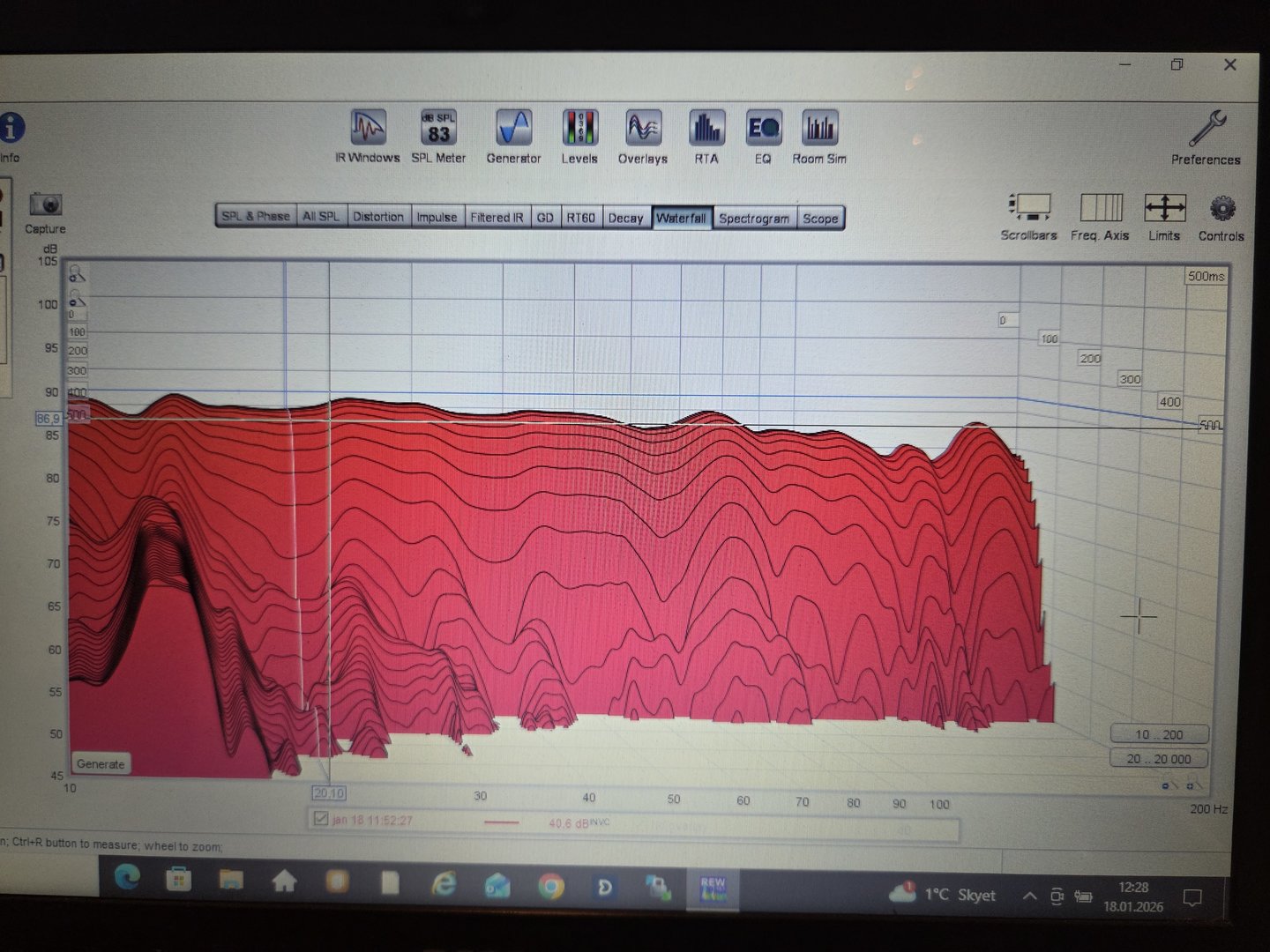Switch to the Scope tab
The image size is (1270, 952).
click(x=820, y=219)
